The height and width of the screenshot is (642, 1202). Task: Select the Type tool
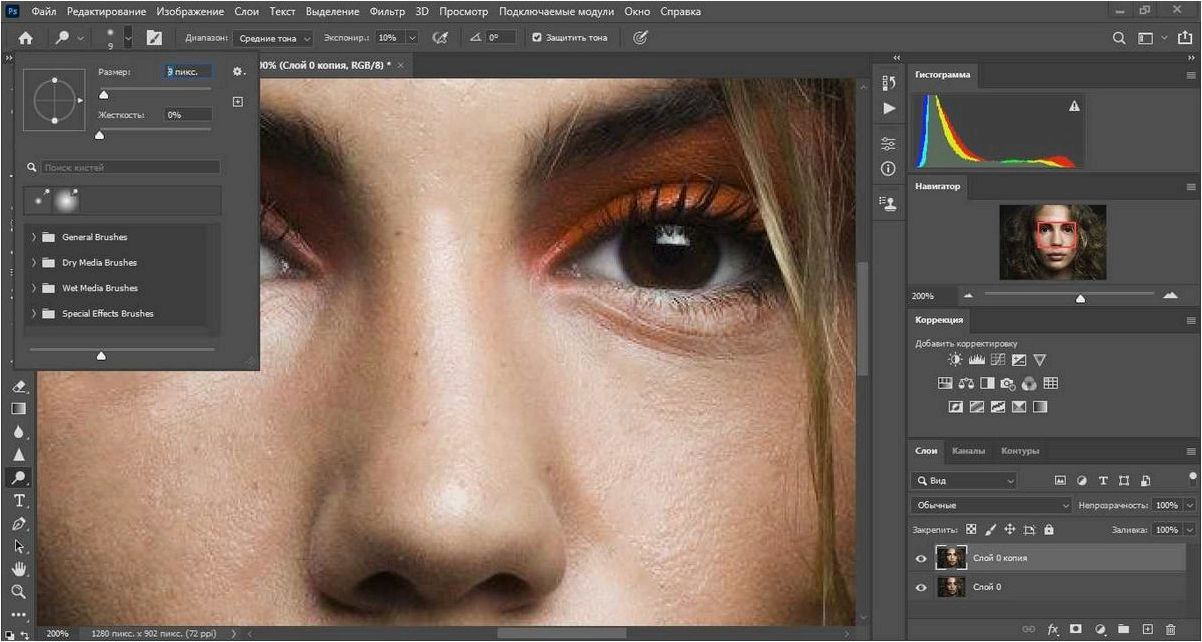tap(18, 500)
